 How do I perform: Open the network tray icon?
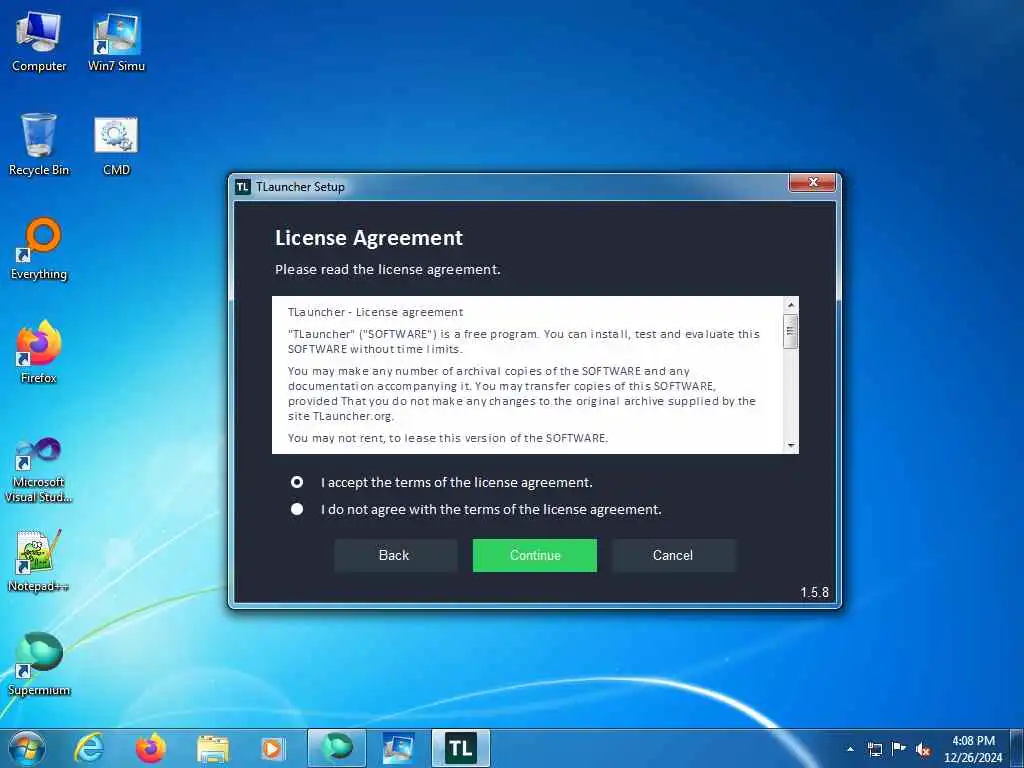coord(875,749)
